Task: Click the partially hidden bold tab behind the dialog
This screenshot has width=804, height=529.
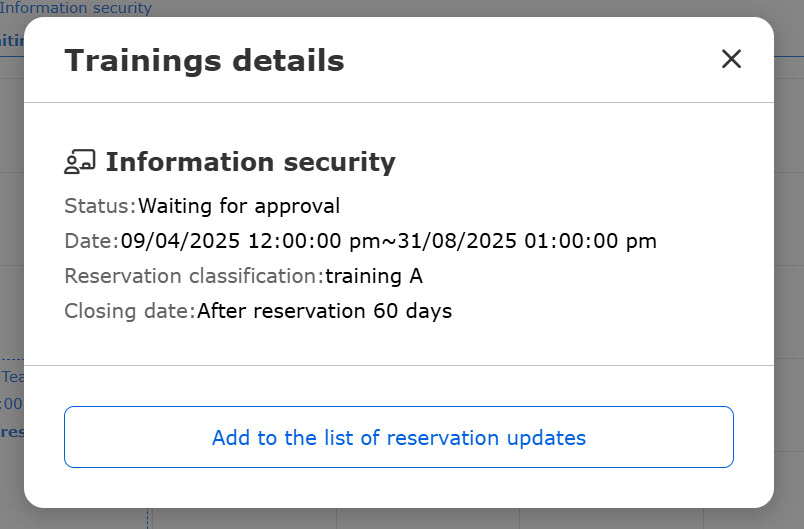Action: click(x=12, y=40)
